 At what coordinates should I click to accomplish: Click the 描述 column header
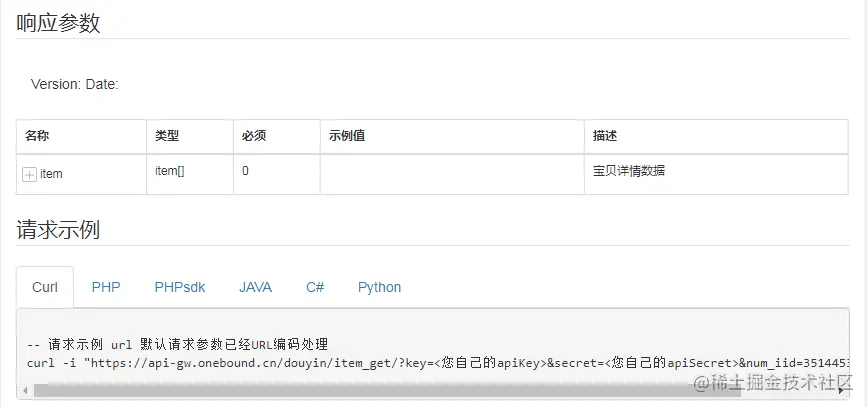click(716, 136)
